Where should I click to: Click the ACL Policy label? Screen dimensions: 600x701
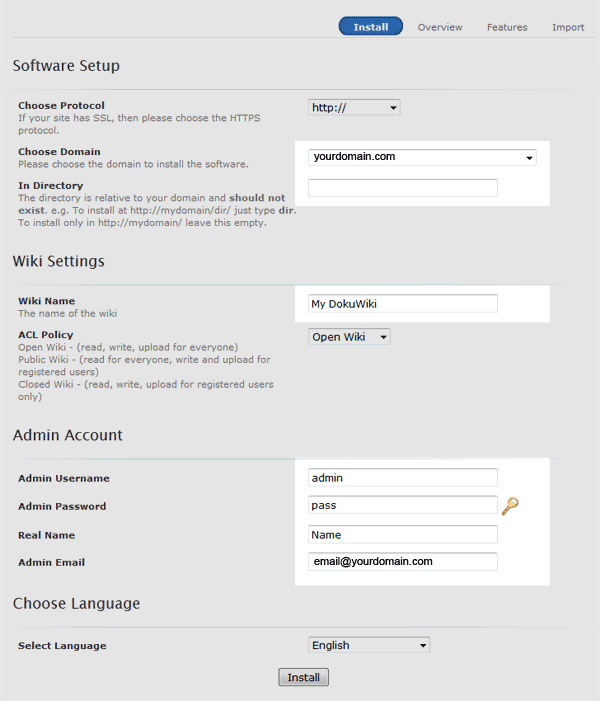click(46, 335)
